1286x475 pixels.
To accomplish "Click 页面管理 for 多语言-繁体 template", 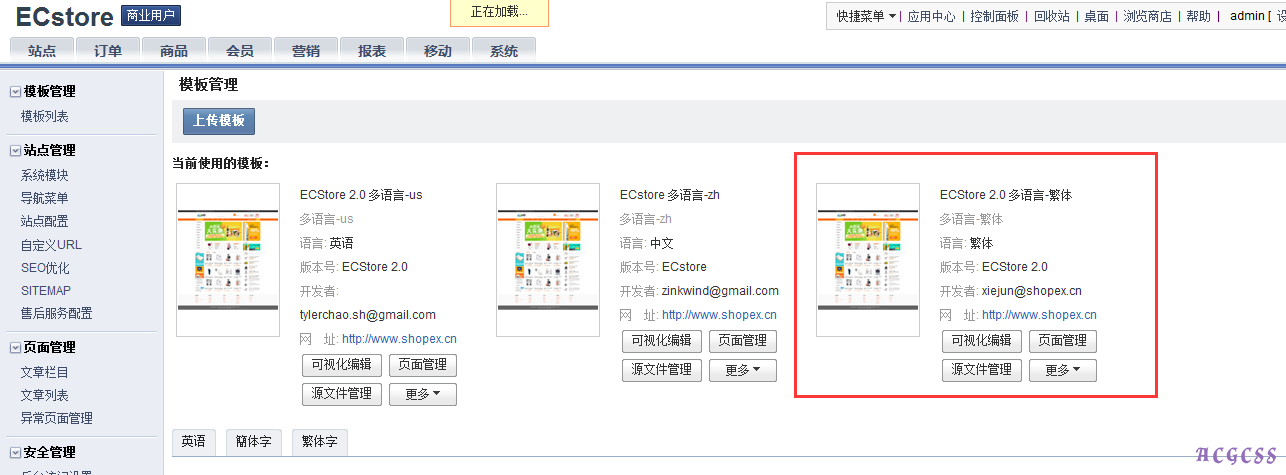I will coord(1063,341).
